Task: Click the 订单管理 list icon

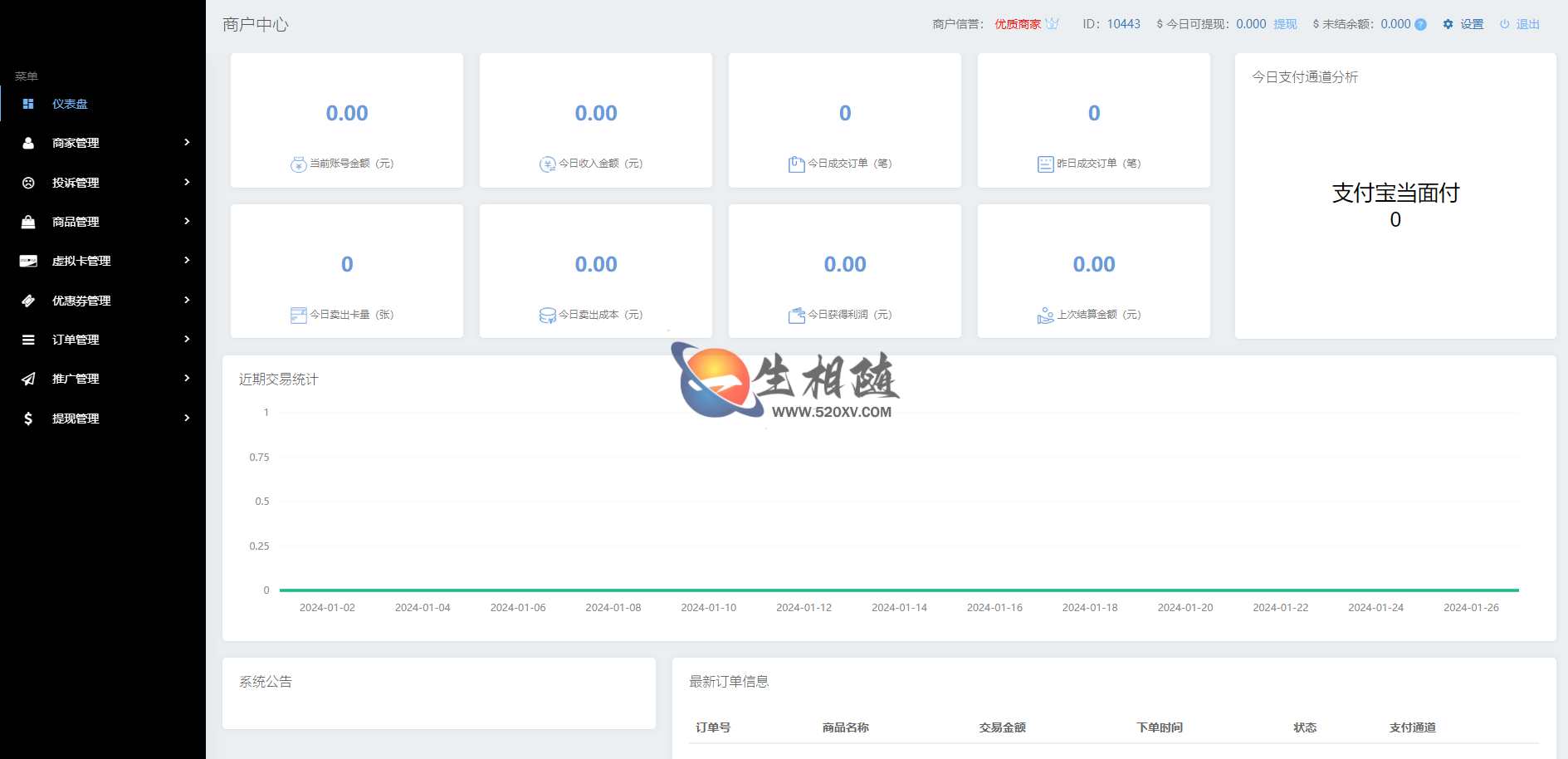Action: pyautogui.click(x=28, y=340)
